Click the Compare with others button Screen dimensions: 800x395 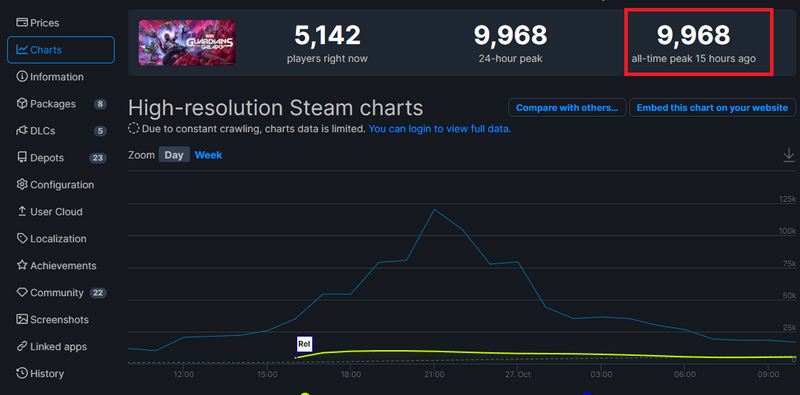pos(567,108)
